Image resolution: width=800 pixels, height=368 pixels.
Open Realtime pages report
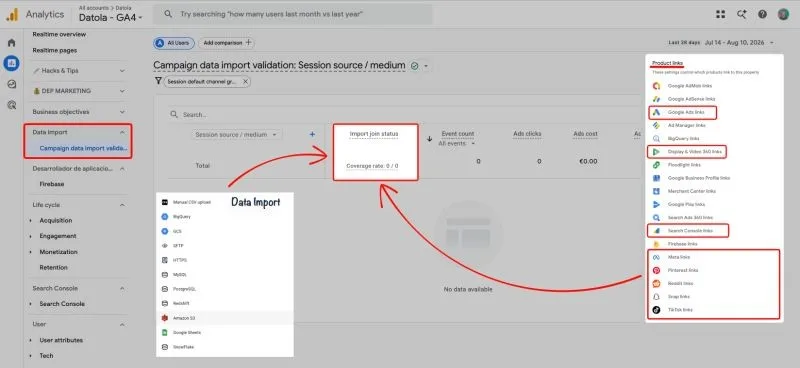click(x=55, y=51)
